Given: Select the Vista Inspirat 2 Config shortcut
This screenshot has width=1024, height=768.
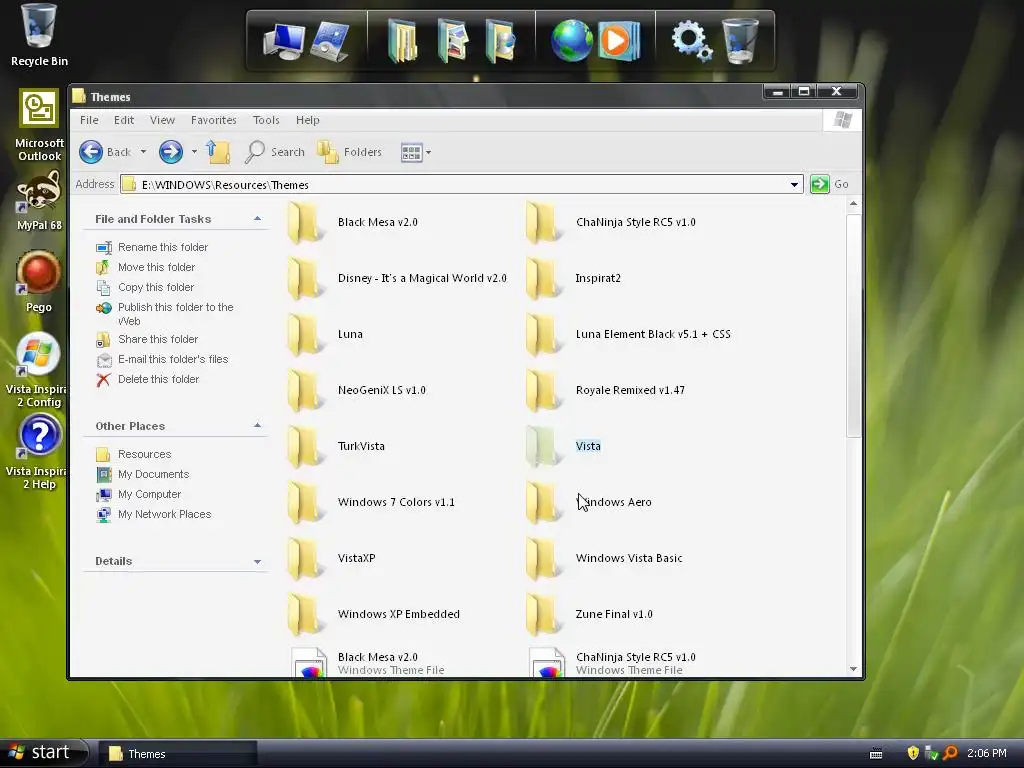Looking at the screenshot, I should coord(37,370).
